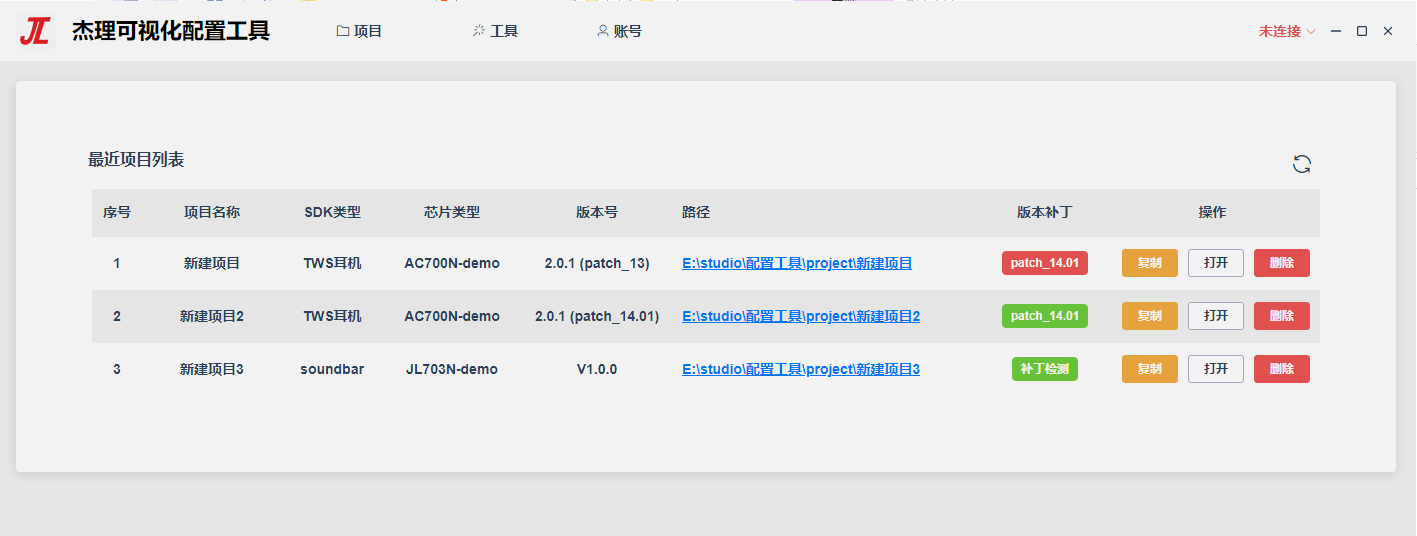The width and height of the screenshot is (1417, 536).
Task: Expand the 未连接 connection dropdown
Action: tap(1287, 31)
